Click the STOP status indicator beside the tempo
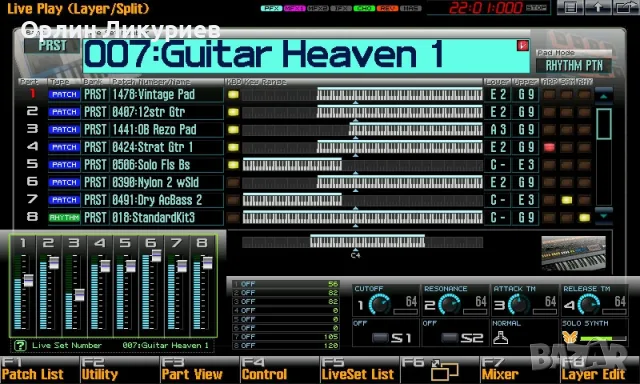This screenshot has height=384, width=640. coord(536,8)
